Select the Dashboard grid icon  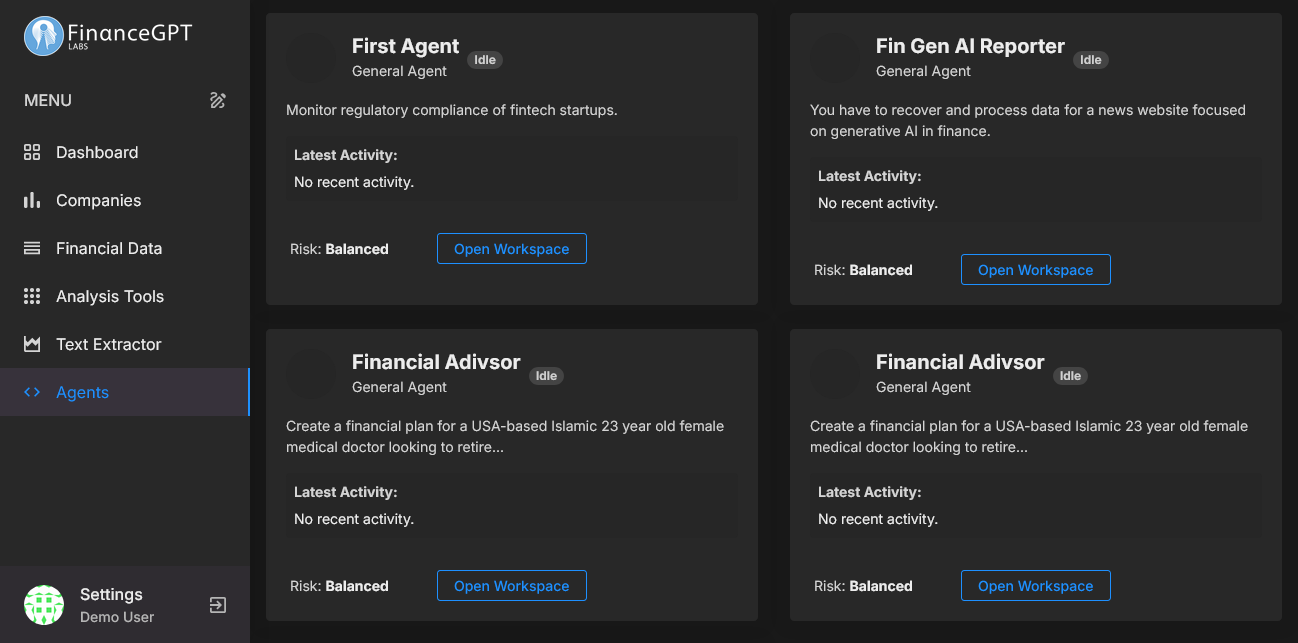point(31,152)
